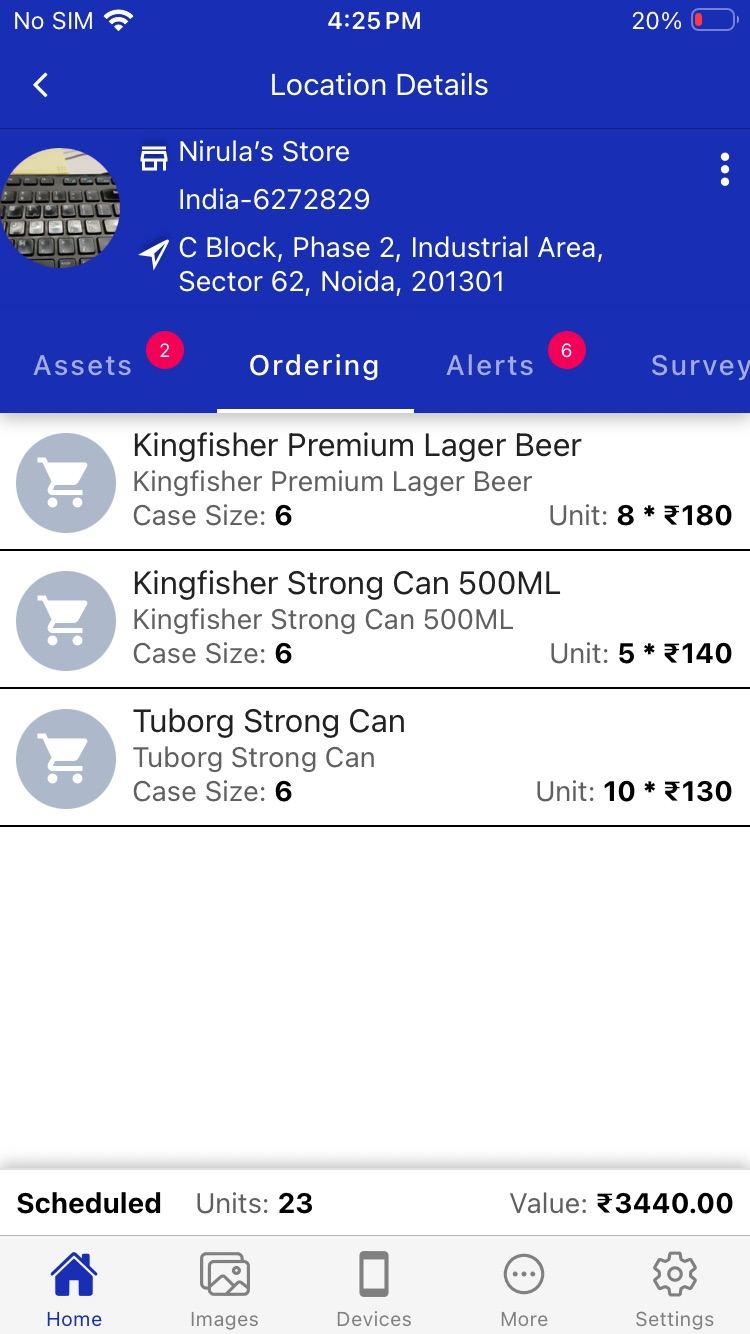Tap the back arrow in header
This screenshot has width=750, height=1334.
tap(41, 85)
